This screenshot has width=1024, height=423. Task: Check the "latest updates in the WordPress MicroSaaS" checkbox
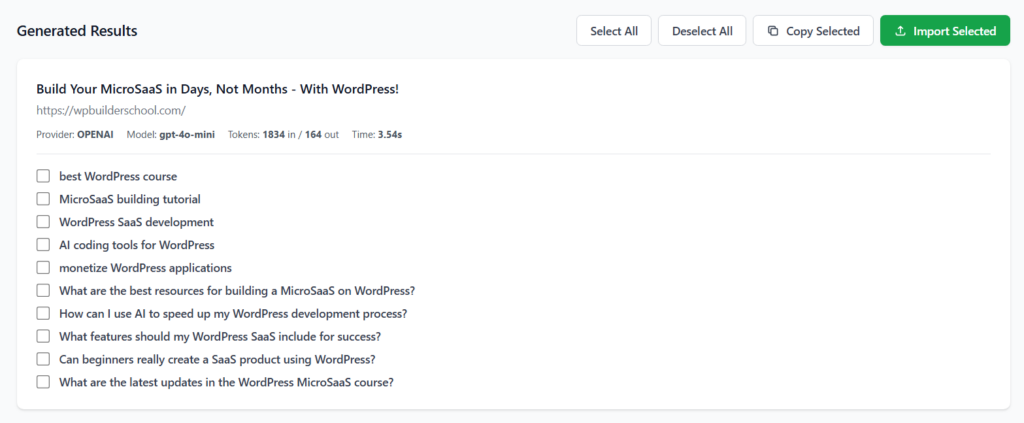point(43,382)
